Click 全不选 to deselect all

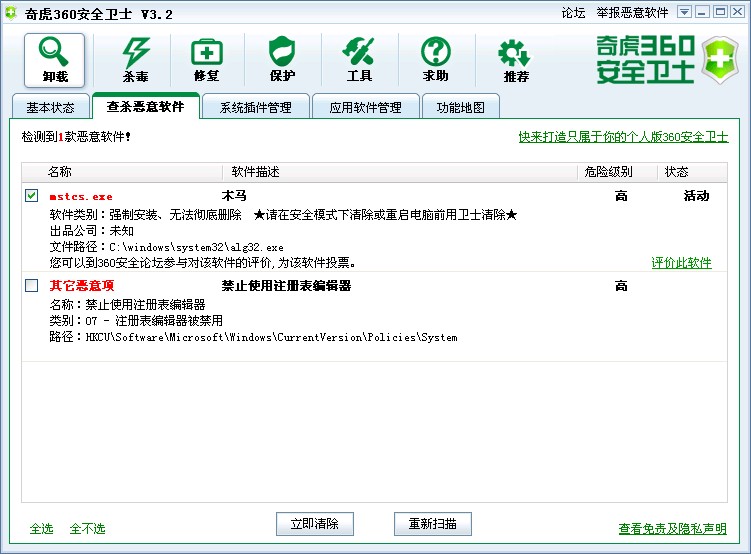pyautogui.click(x=87, y=529)
